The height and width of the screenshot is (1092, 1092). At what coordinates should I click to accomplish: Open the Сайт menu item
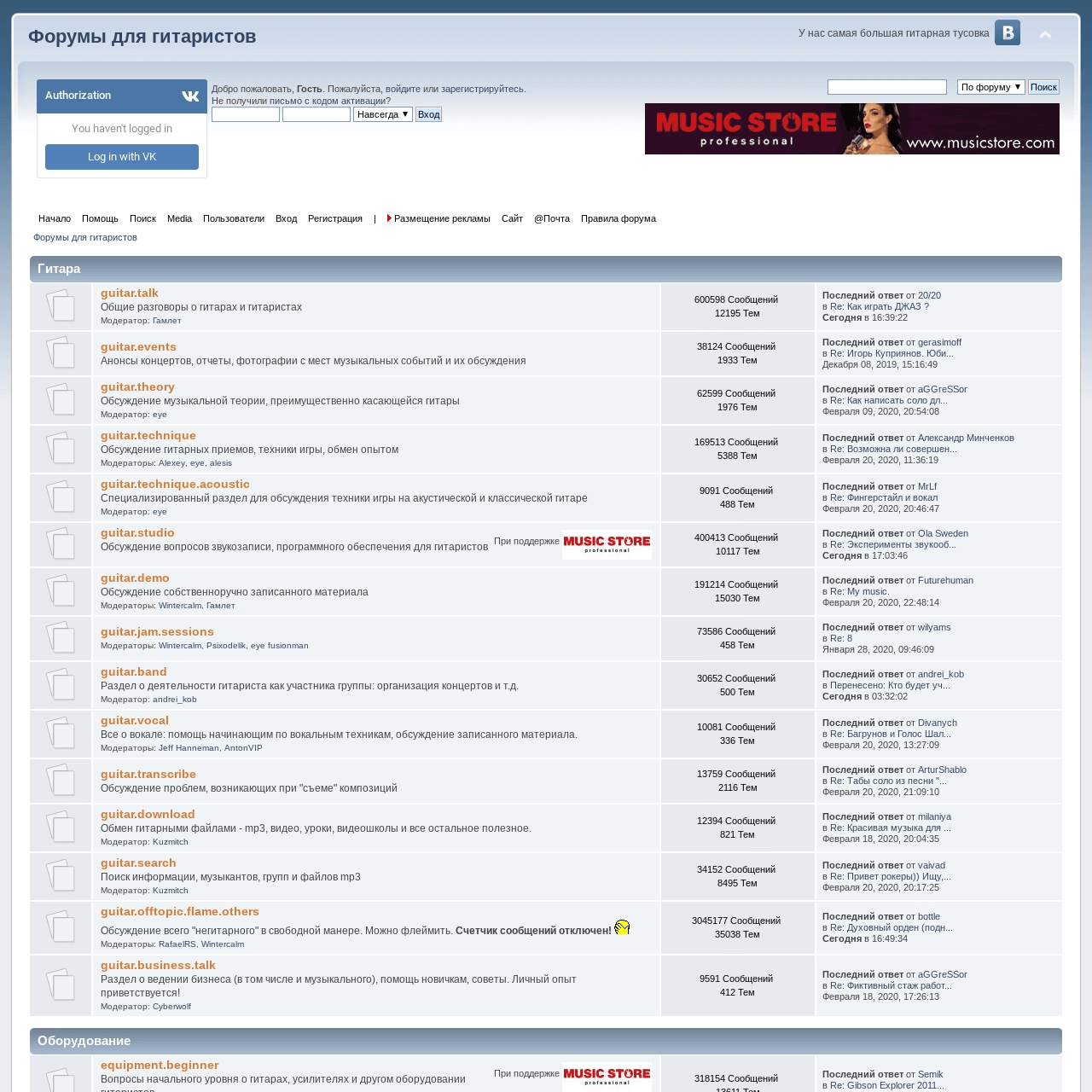click(x=512, y=218)
